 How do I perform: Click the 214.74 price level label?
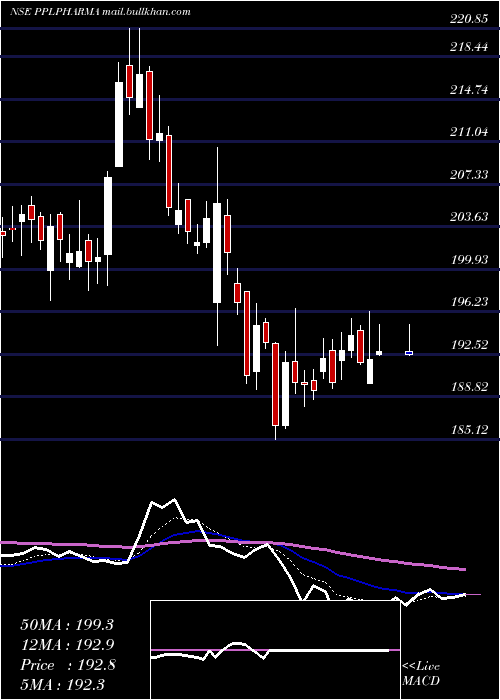(469, 90)
